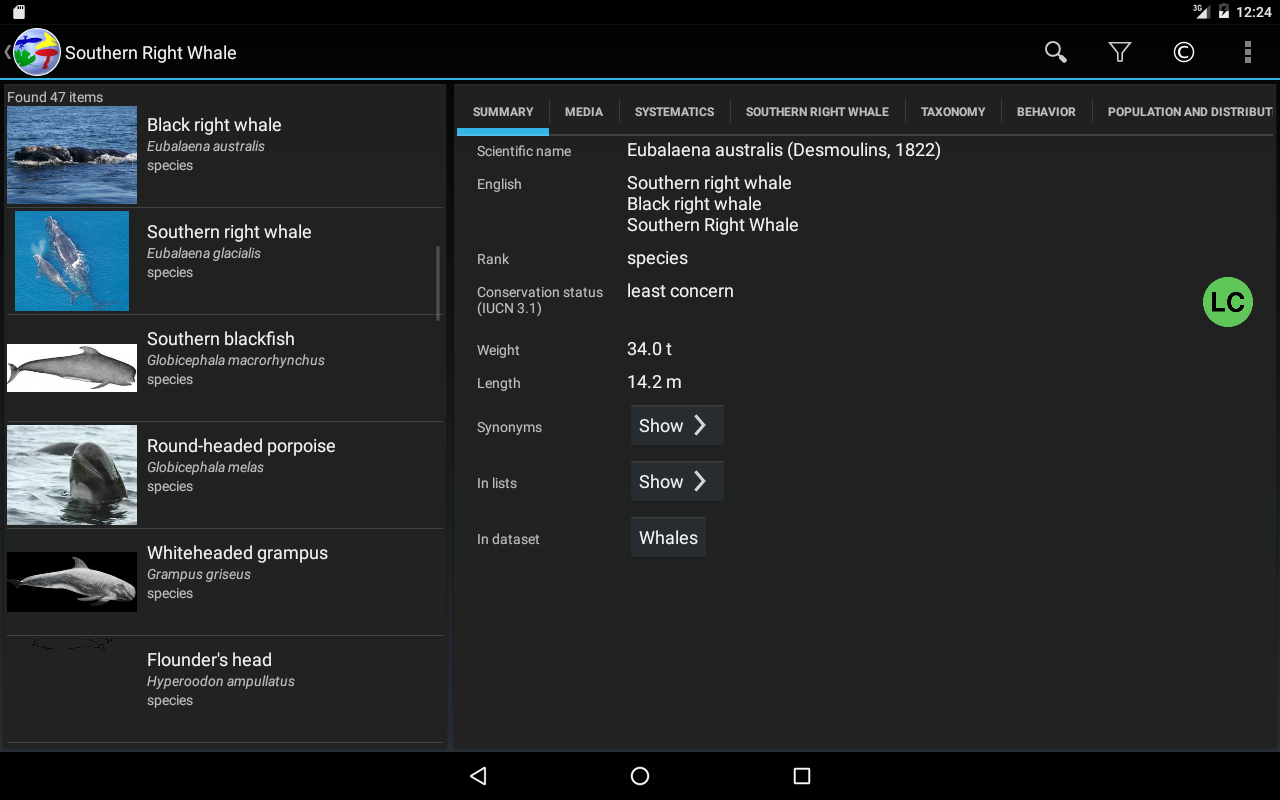Open the Flounder's head sketch thumbnail

[72, 646]
